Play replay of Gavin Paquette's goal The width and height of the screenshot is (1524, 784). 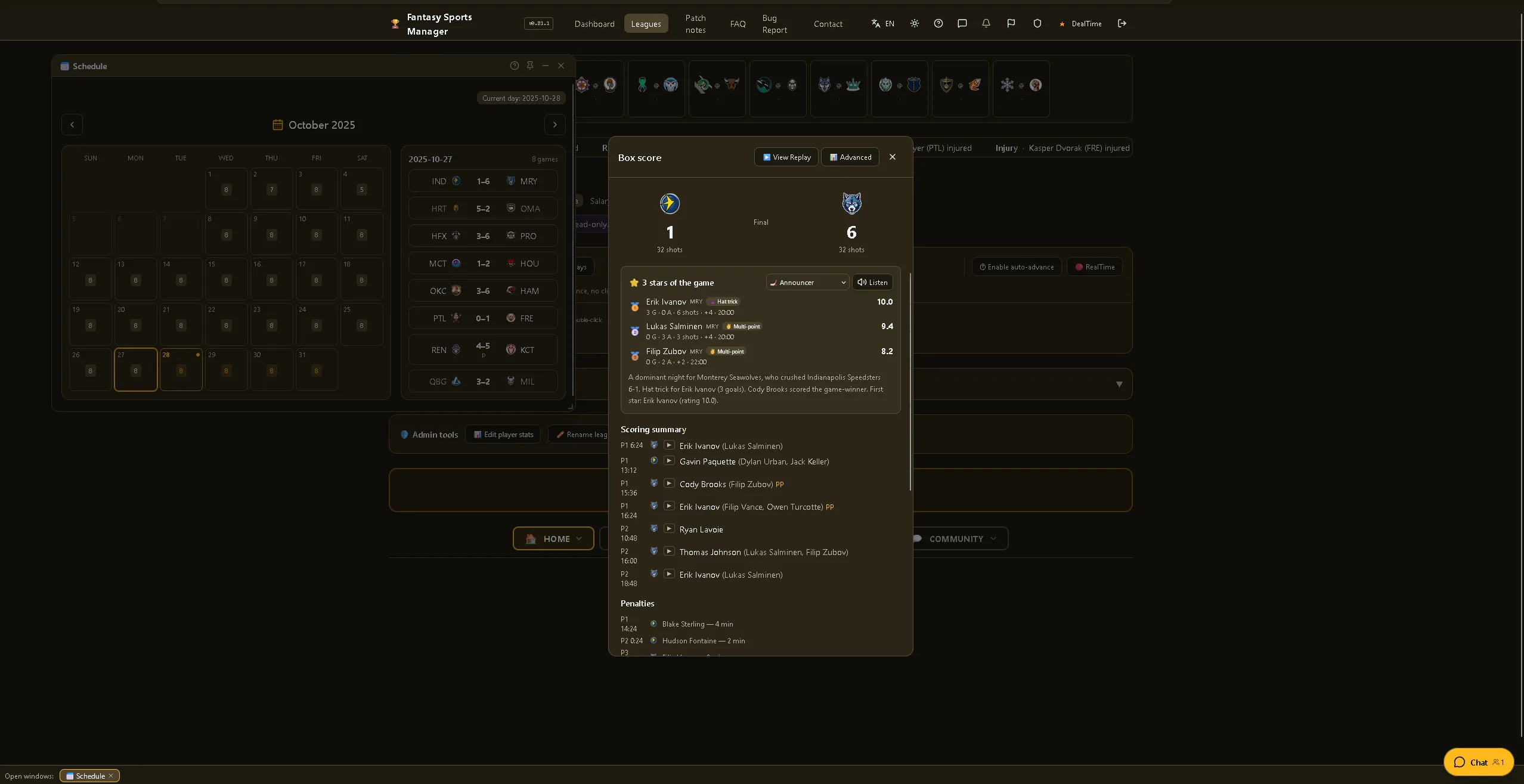(x=669, y=461)
